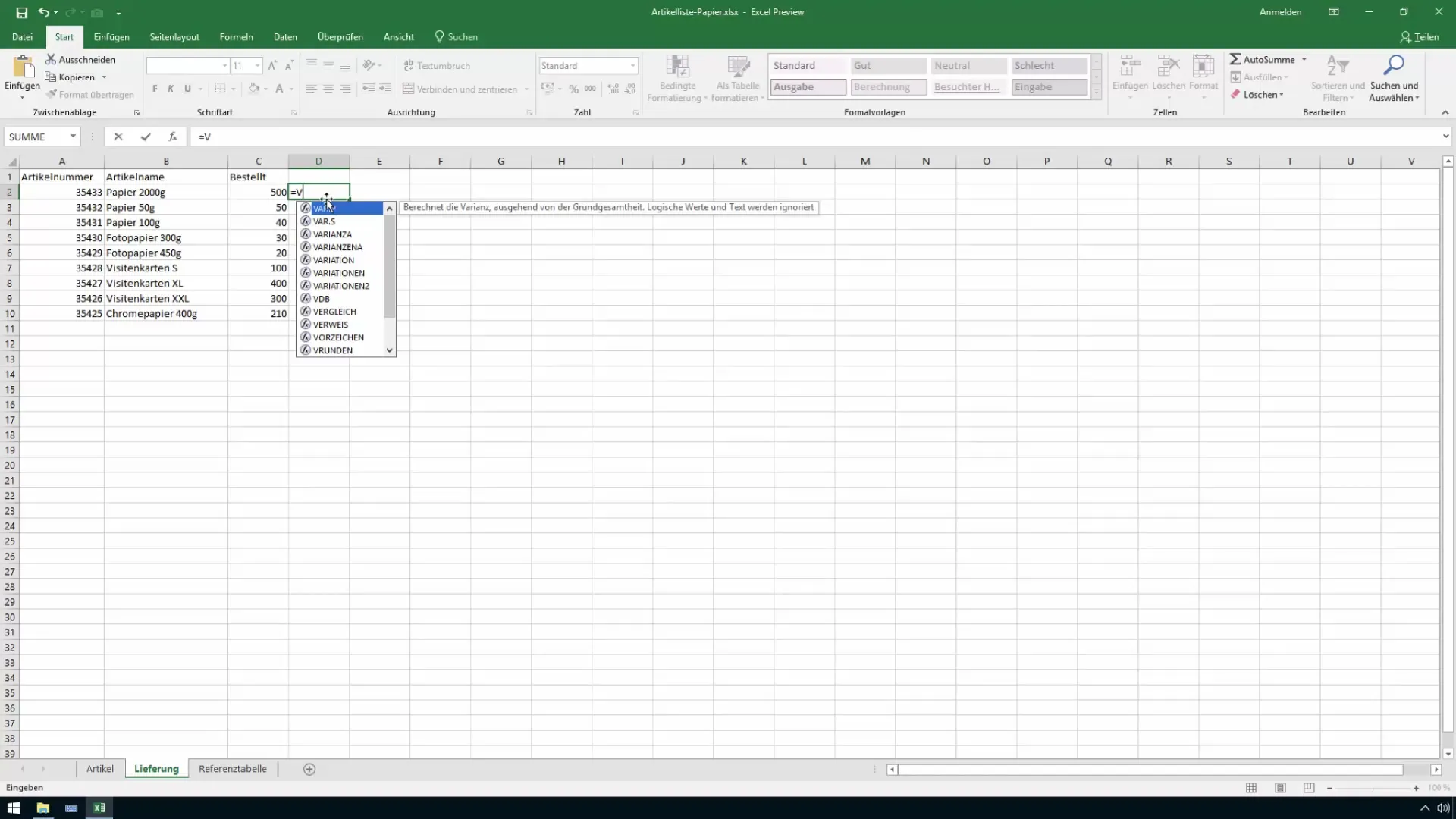Open fill color dropdown bucket
The height and width of the screenshot is (819, 1456).
265,89
